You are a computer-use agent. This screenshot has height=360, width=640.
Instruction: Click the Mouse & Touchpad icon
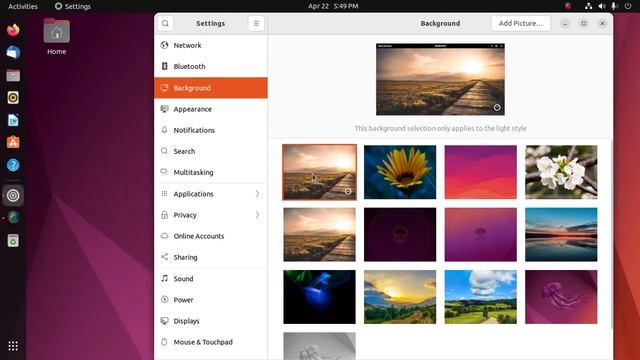pos(164,342)
